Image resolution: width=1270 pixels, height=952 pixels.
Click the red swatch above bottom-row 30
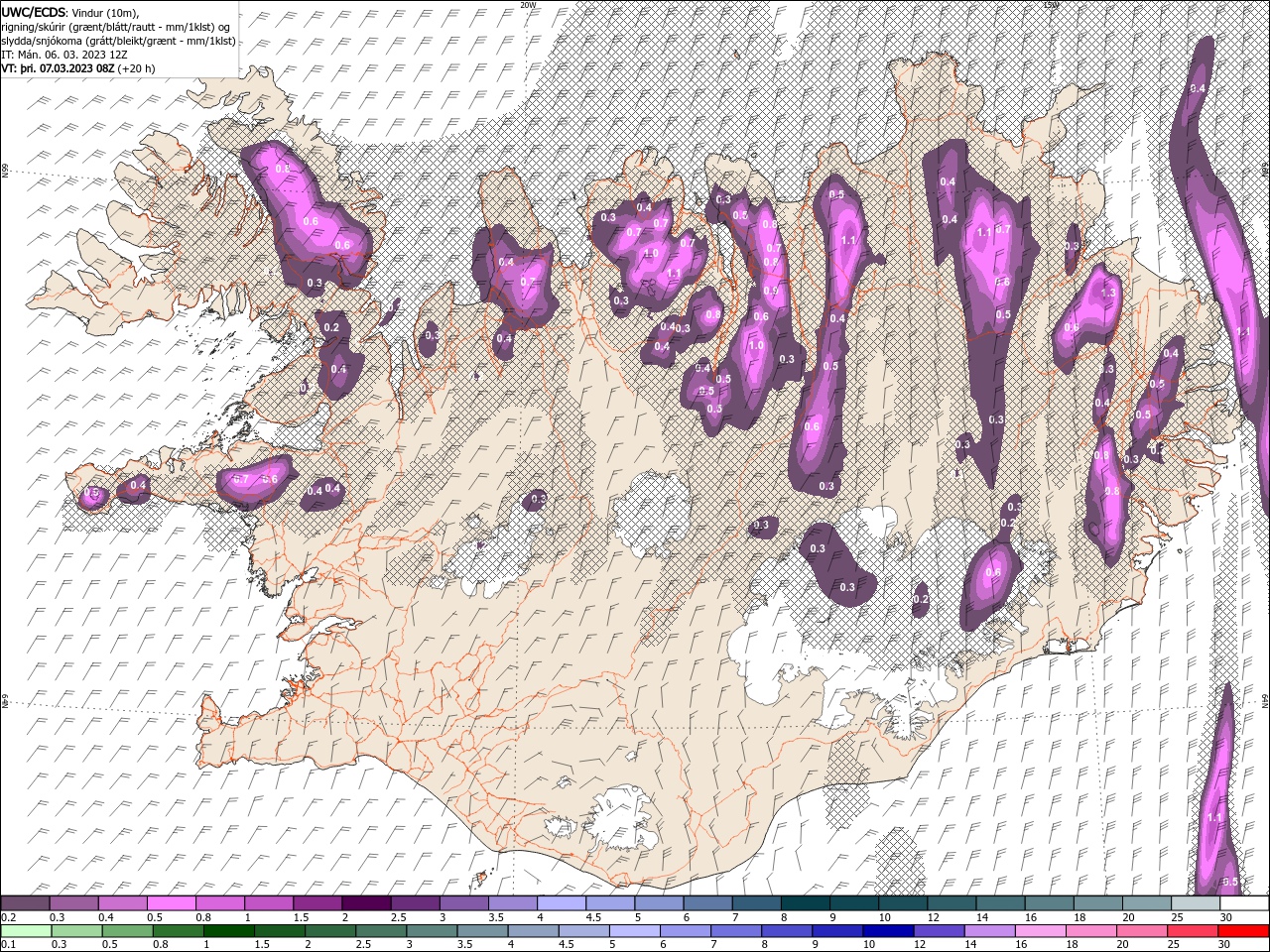click(1242, 931)
